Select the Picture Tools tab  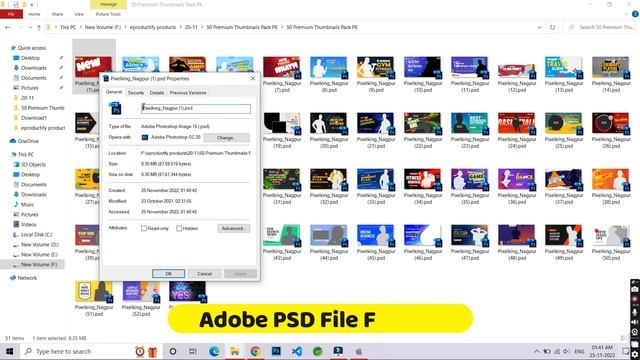[108, 14]
